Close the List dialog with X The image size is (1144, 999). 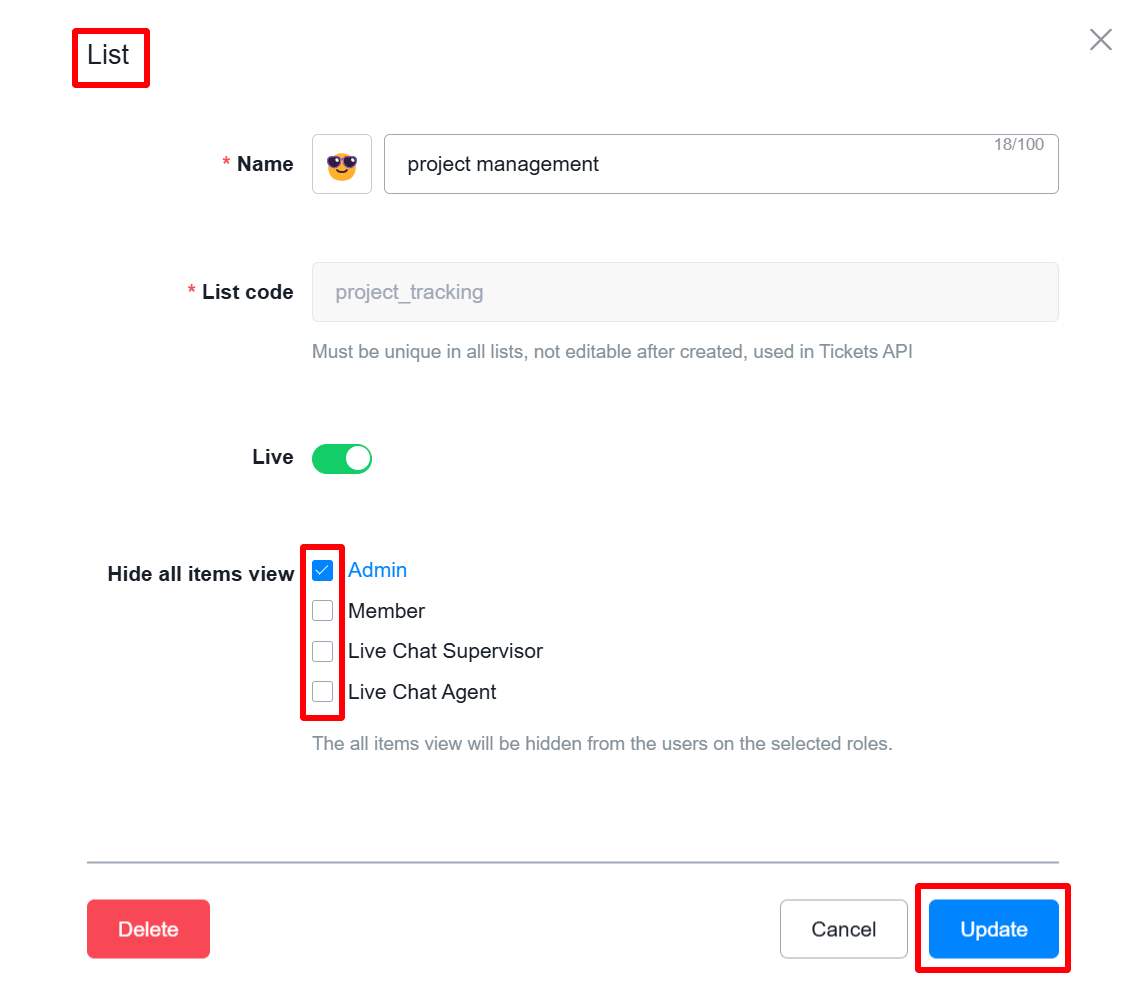click(1100, 39)
